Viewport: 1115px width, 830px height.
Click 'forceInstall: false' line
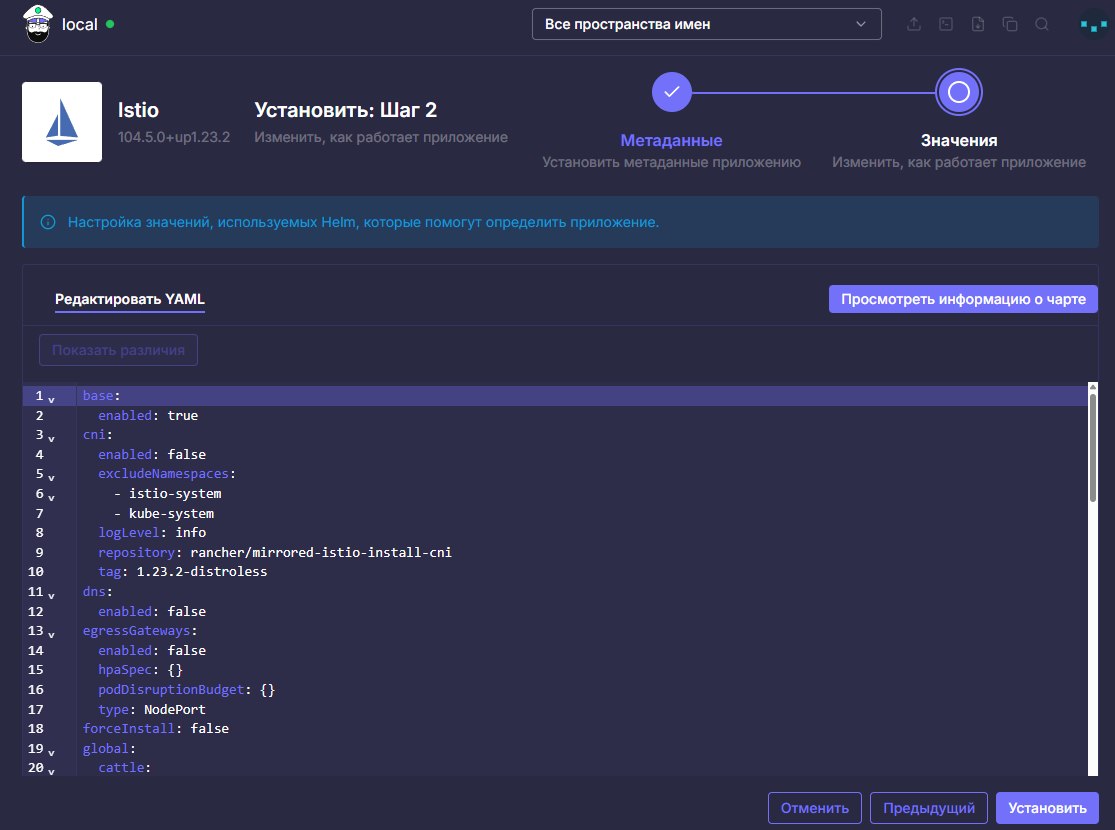click(156, 729)
